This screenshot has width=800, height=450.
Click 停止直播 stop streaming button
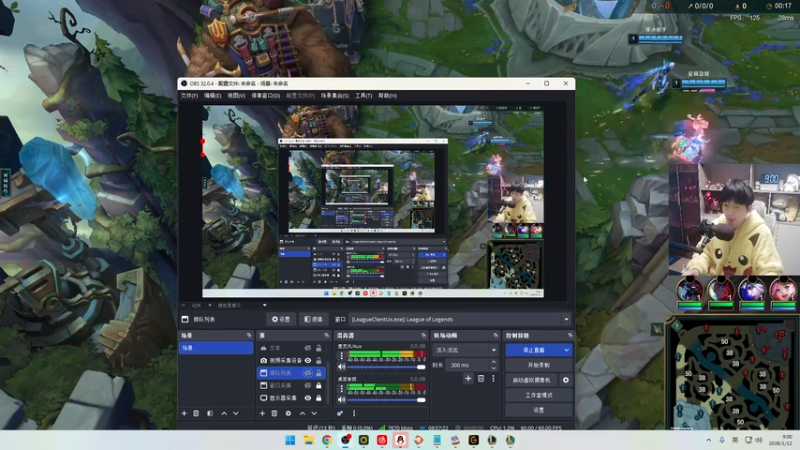(x=534, y=350)
